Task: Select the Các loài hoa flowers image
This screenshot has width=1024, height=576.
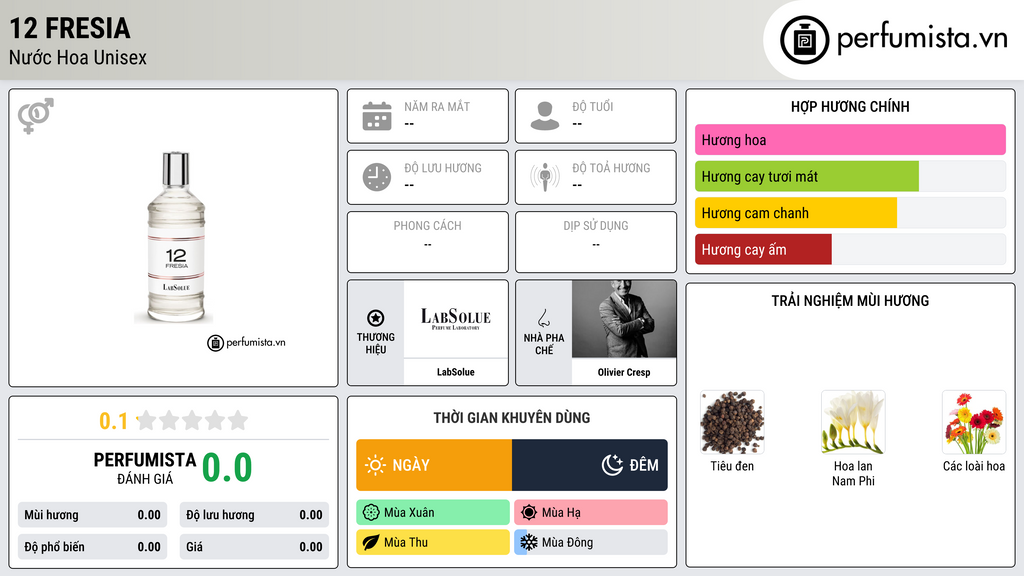Action: click(974, 422)
